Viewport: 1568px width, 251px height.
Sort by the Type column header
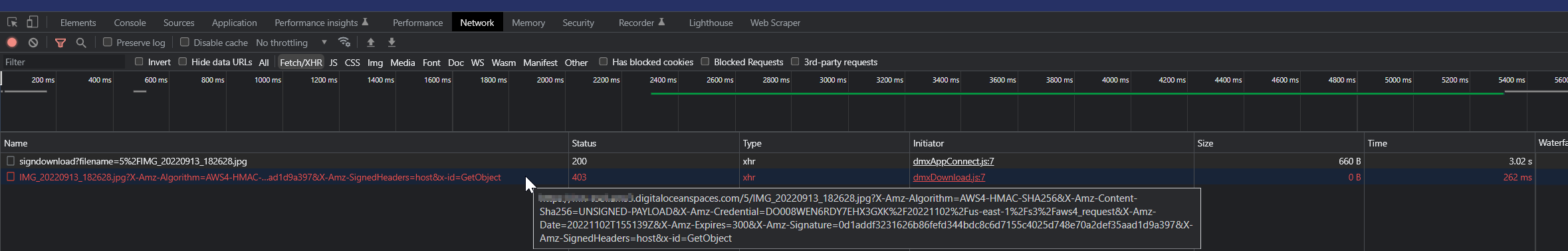(825, 143)
